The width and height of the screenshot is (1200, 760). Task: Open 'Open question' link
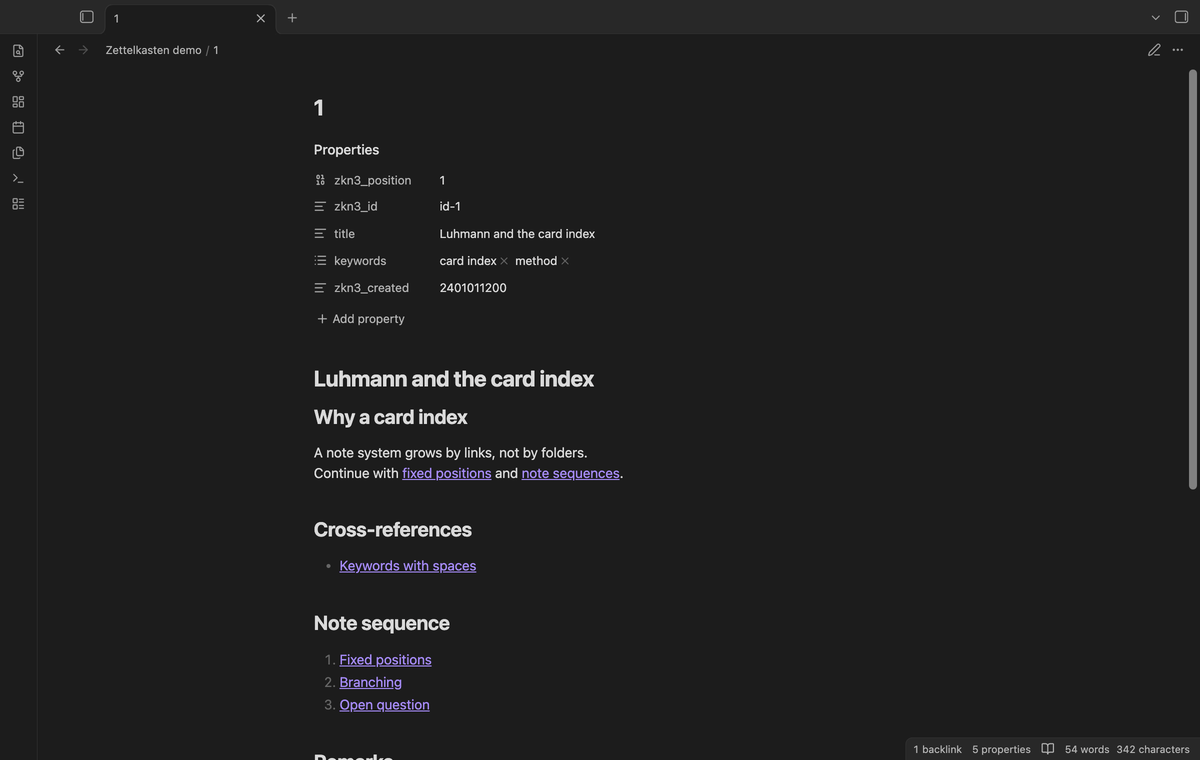[x=384, y=705]
